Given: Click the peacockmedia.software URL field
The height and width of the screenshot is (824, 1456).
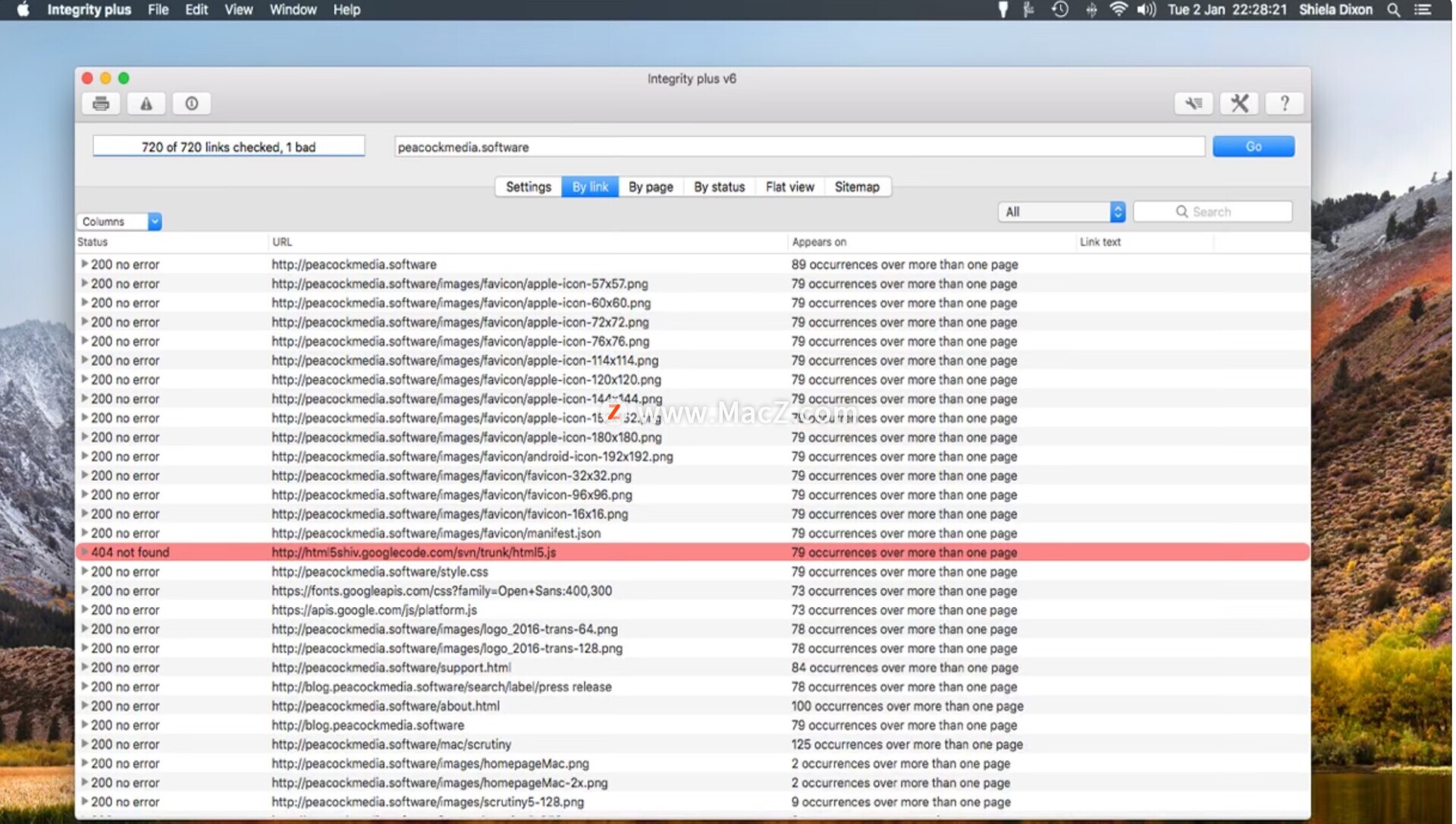Looking at the screenshot, I should [799, 147].
